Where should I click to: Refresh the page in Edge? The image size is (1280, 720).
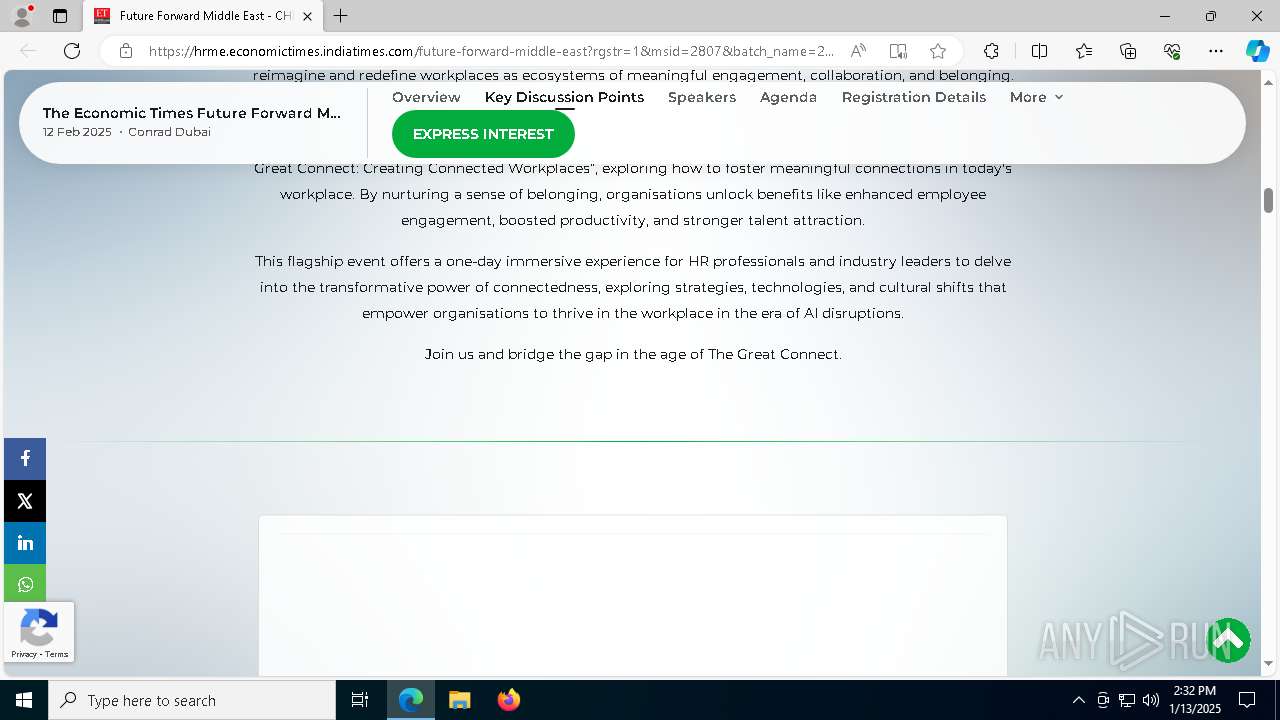[72, 51]
